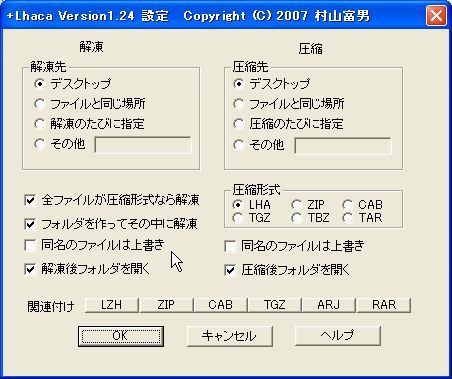The width and height of the screenshot is (452, 379).
Task: Click the RAR association button
Action: [384, 305]
